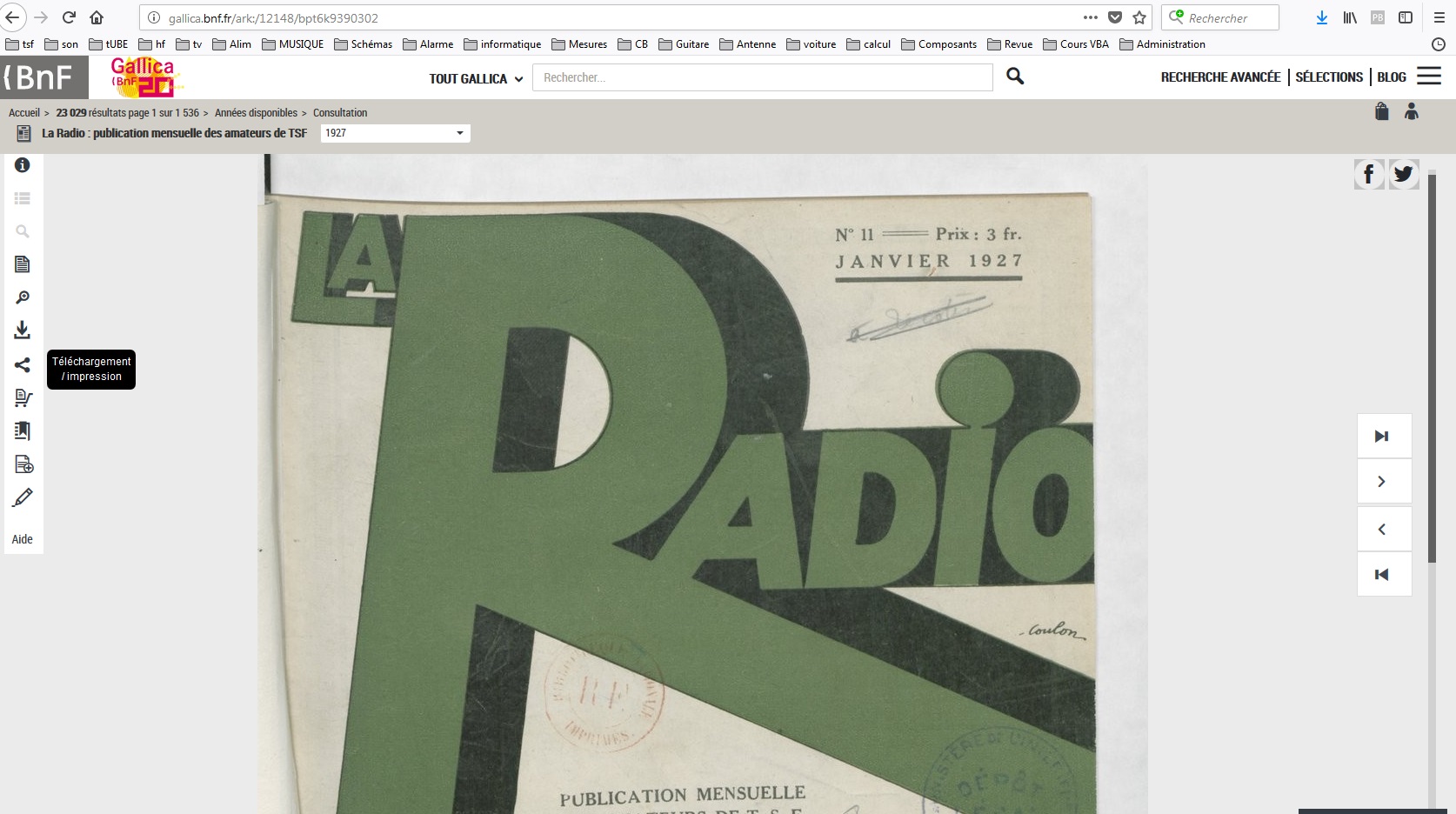Click the La Radio publication title
The image size is (1456, 814).
pyautogui.click(x=174, y=133)
